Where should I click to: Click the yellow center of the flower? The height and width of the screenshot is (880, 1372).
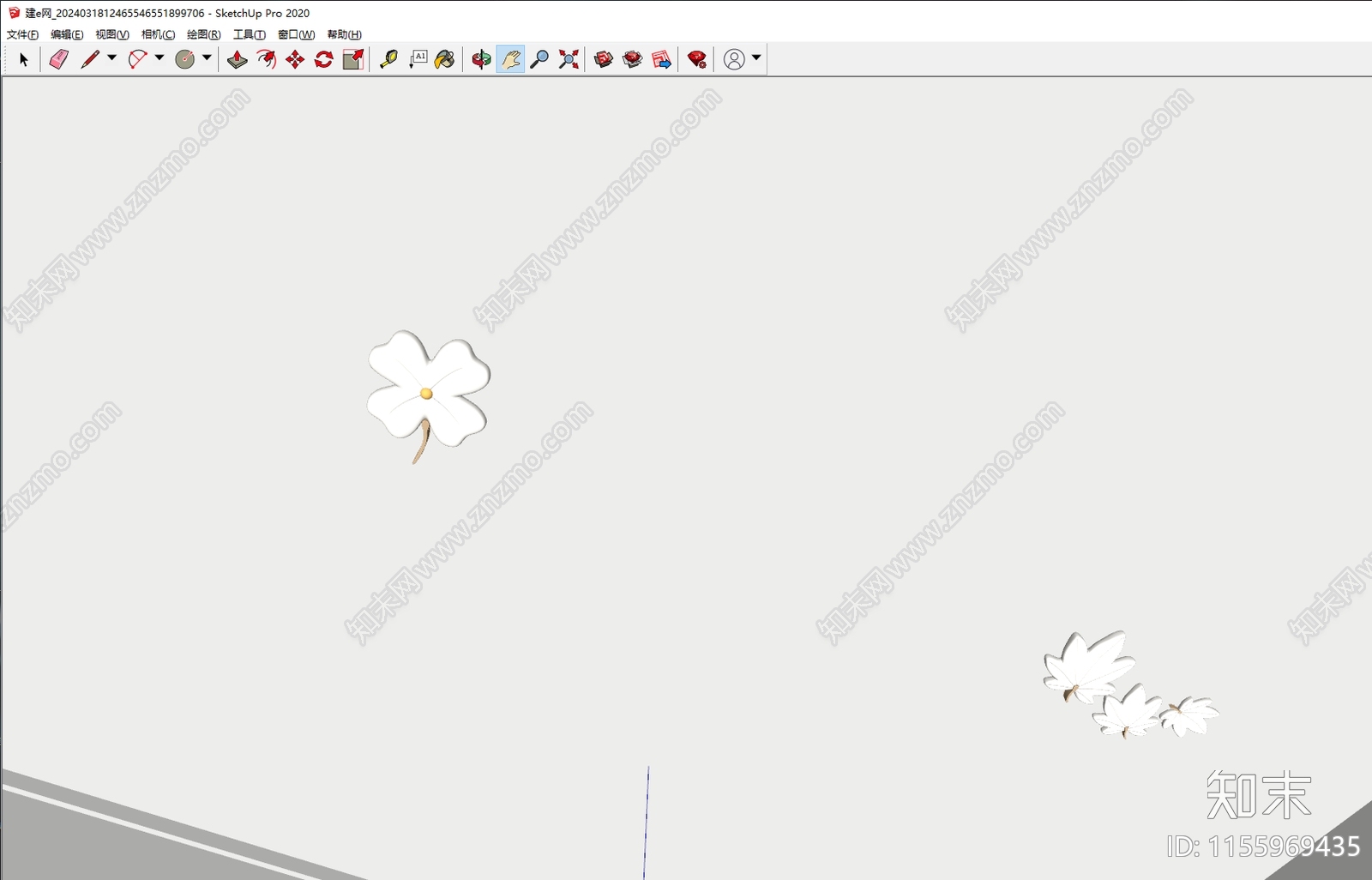(x=426, y=394)
